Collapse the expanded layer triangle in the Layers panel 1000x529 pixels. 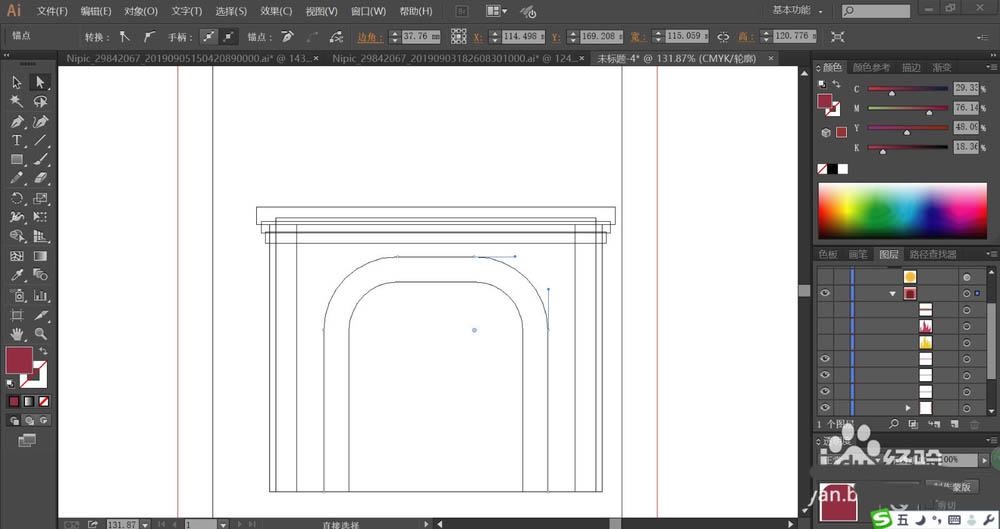tap(893, 294)
